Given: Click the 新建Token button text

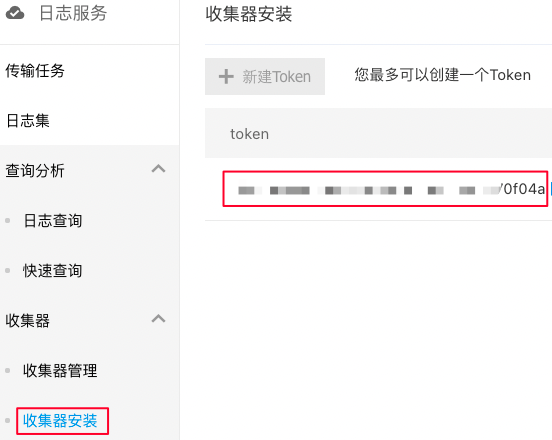Looking at the screenshot, I should point(277,77).
